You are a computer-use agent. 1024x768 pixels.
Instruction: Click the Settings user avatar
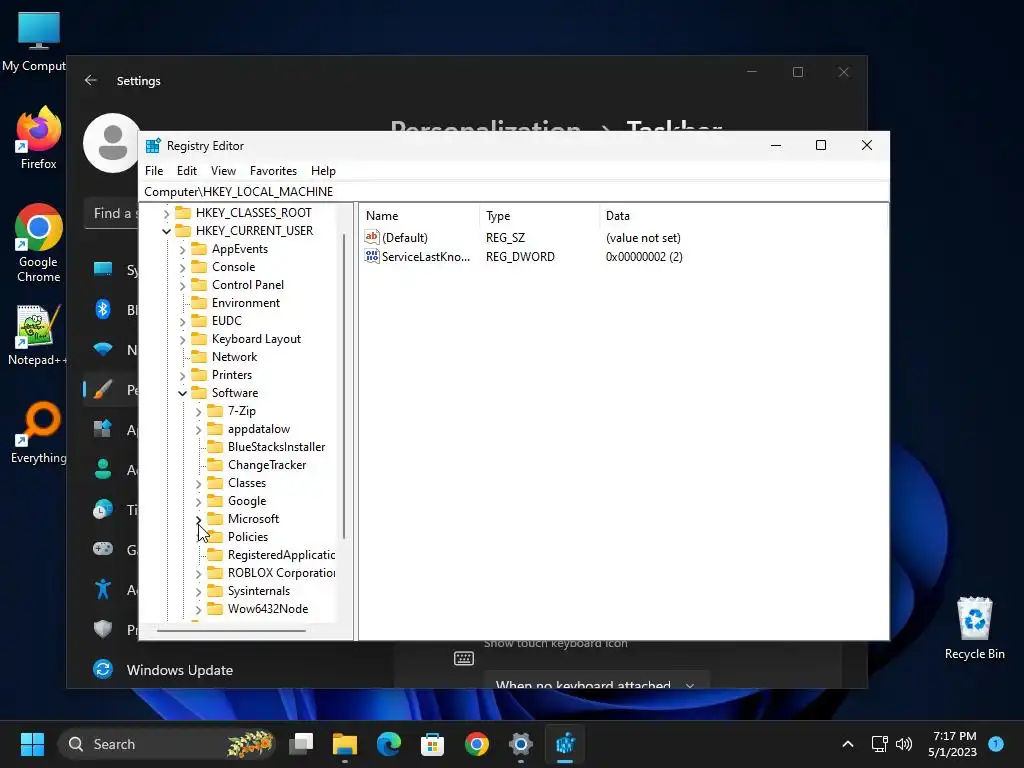[112, 143]
